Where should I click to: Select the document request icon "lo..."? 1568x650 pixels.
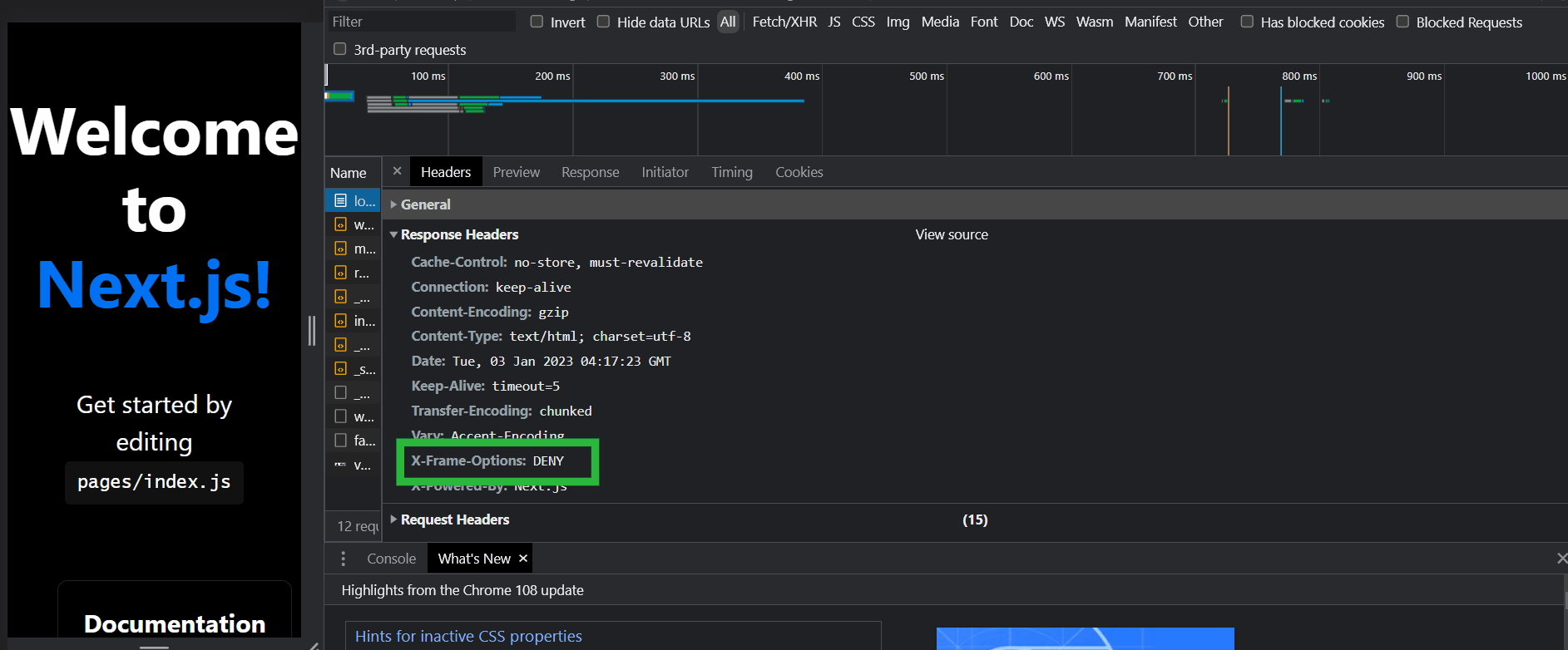[340, 200]
